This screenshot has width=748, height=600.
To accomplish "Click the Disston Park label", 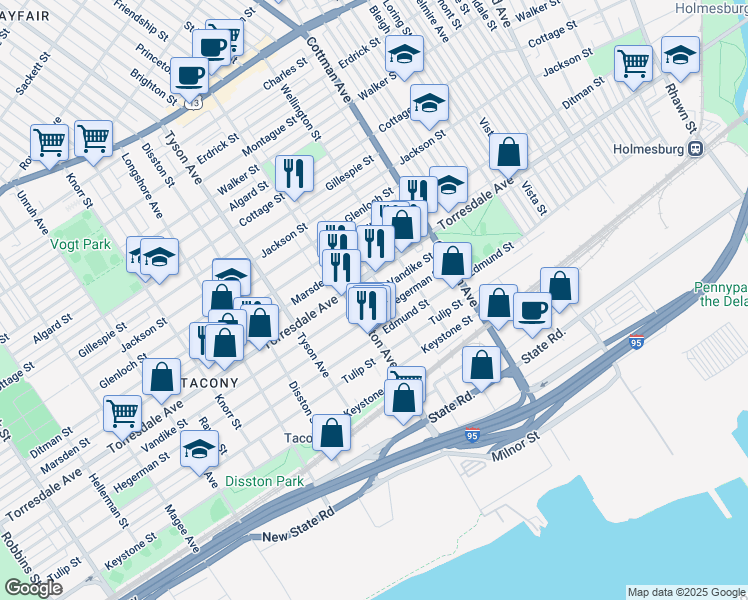I will tap(264, 481).
